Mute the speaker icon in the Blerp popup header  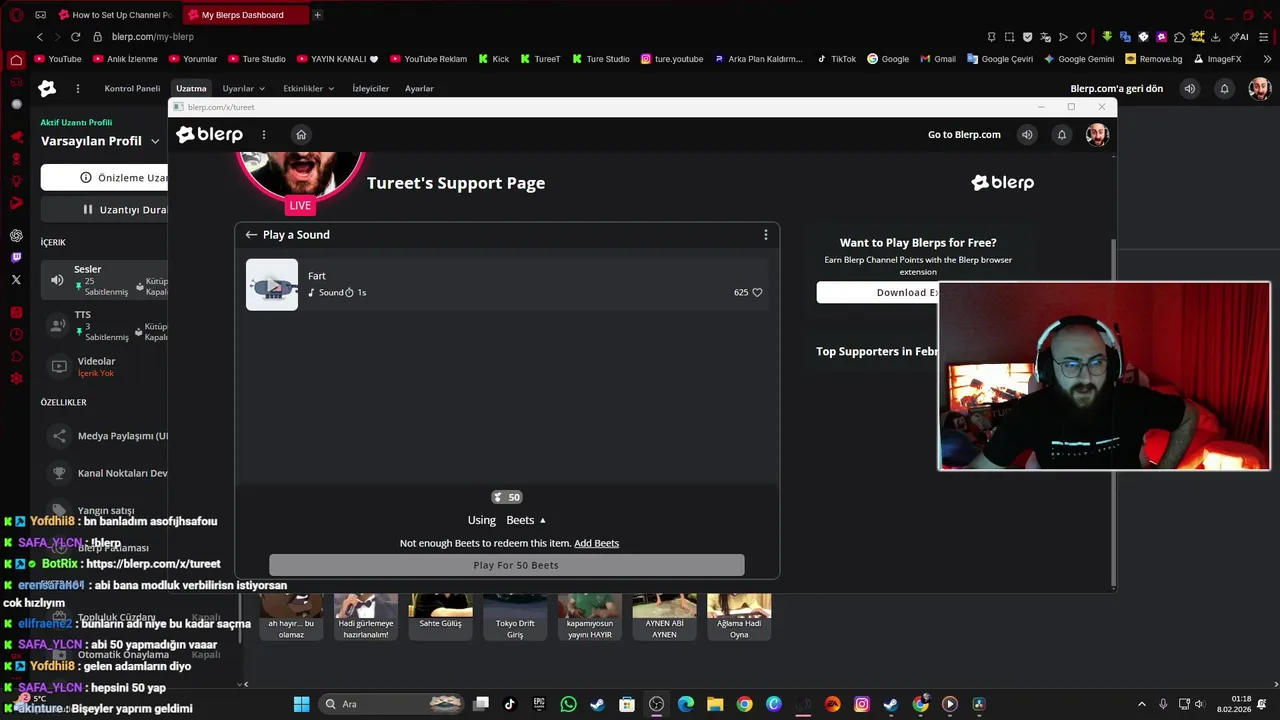[1027, 135]
